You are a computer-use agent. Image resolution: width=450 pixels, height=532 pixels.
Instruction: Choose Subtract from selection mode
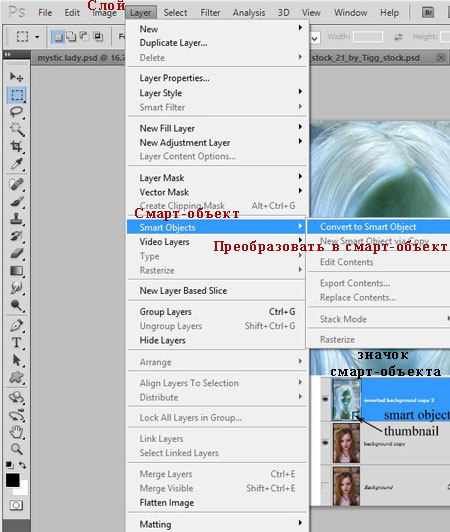[84, 36]
